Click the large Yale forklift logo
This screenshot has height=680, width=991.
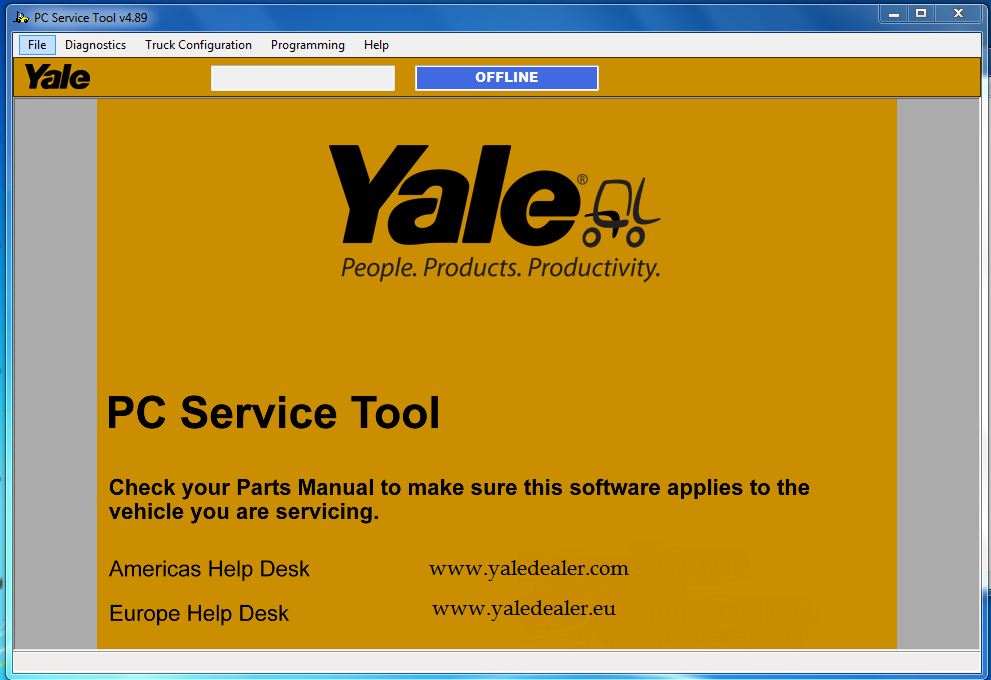point(494,196)
